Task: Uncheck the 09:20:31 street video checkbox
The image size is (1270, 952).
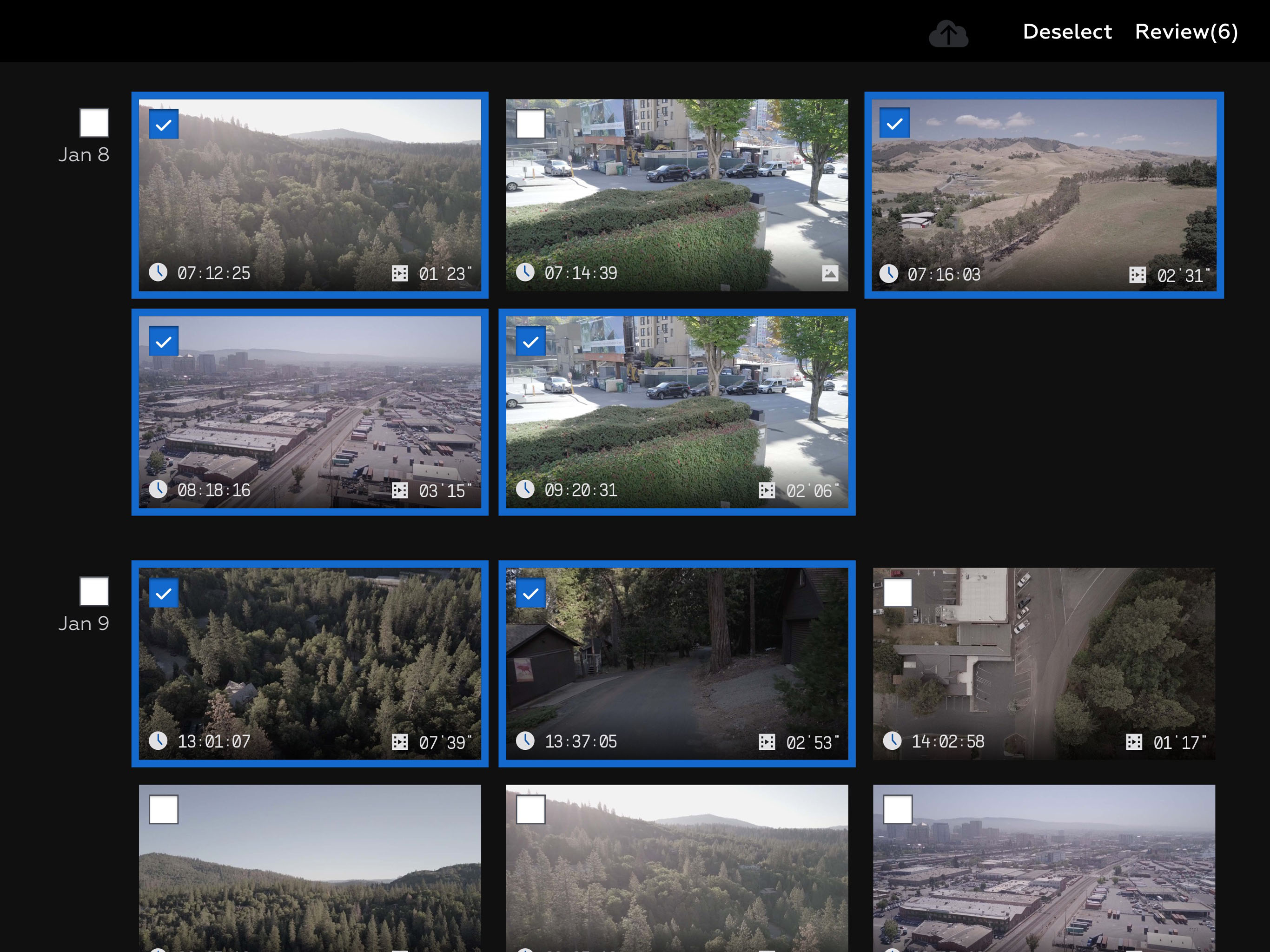Action: (530, 341)
